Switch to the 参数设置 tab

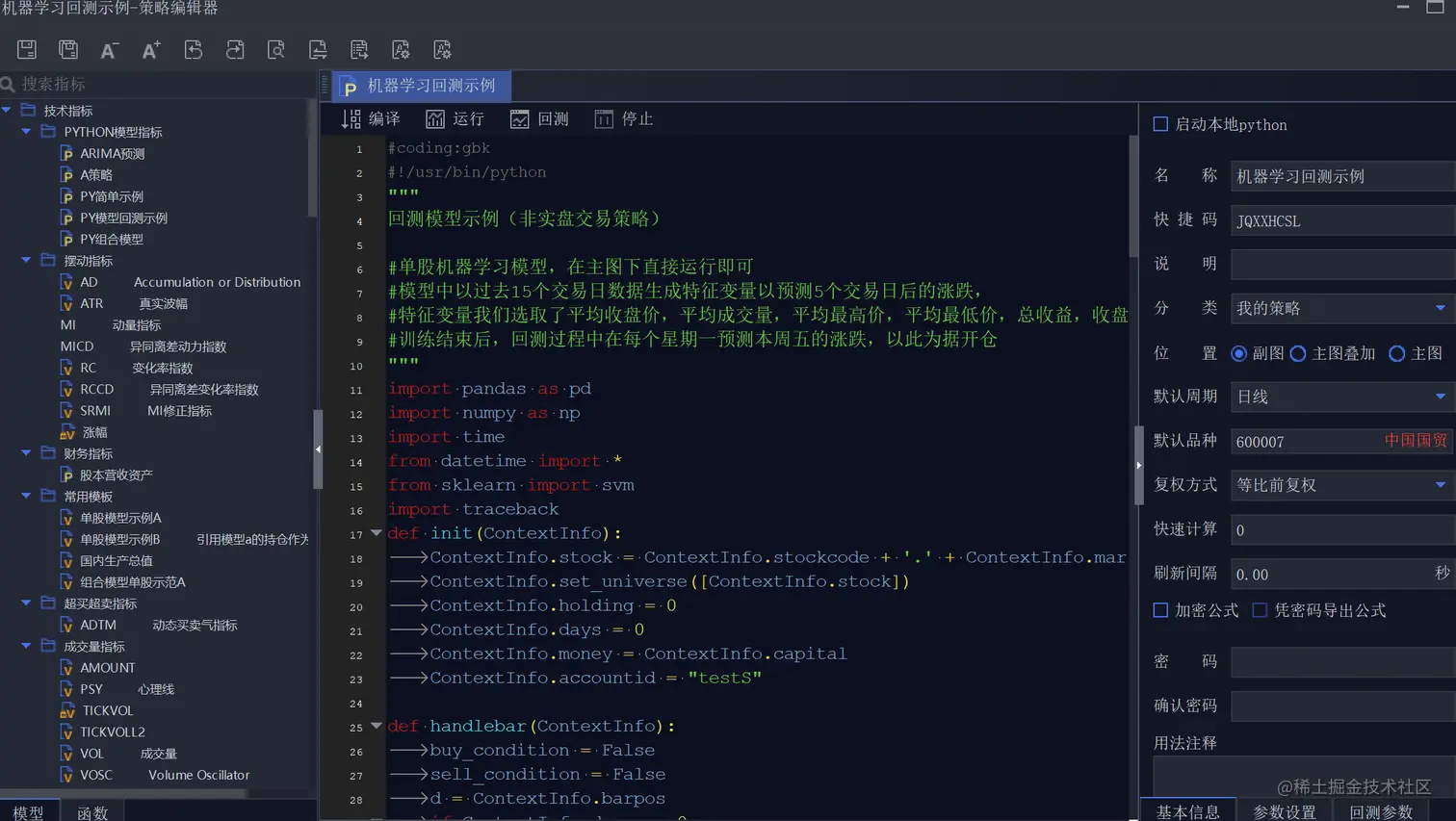coord(1285,811)
